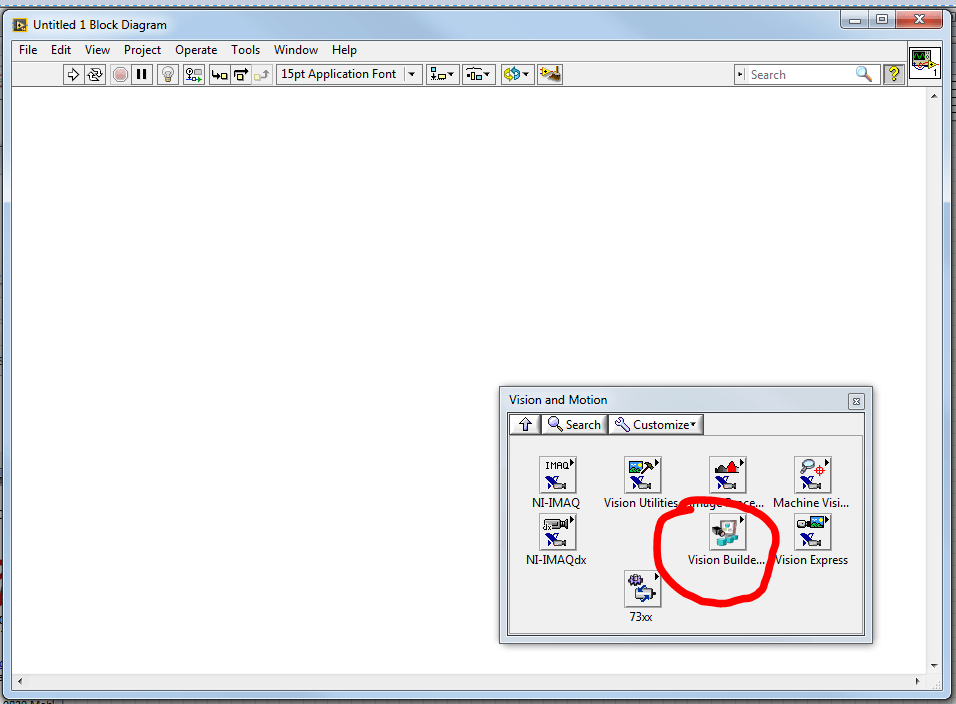
Task: Open the 73xx motion palette icon
Action: pyautogui.click(x=642, y=589)
